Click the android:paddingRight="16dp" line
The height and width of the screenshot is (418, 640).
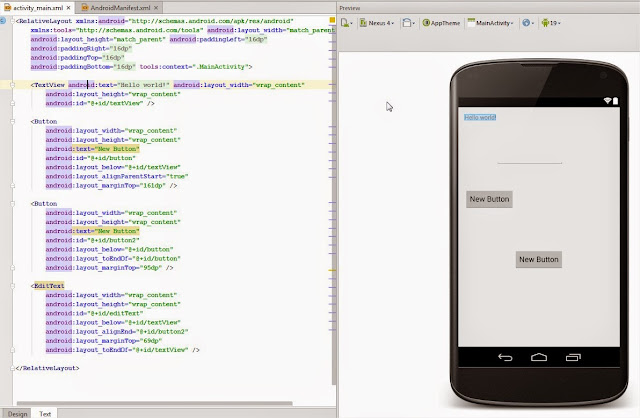[81, 49]
